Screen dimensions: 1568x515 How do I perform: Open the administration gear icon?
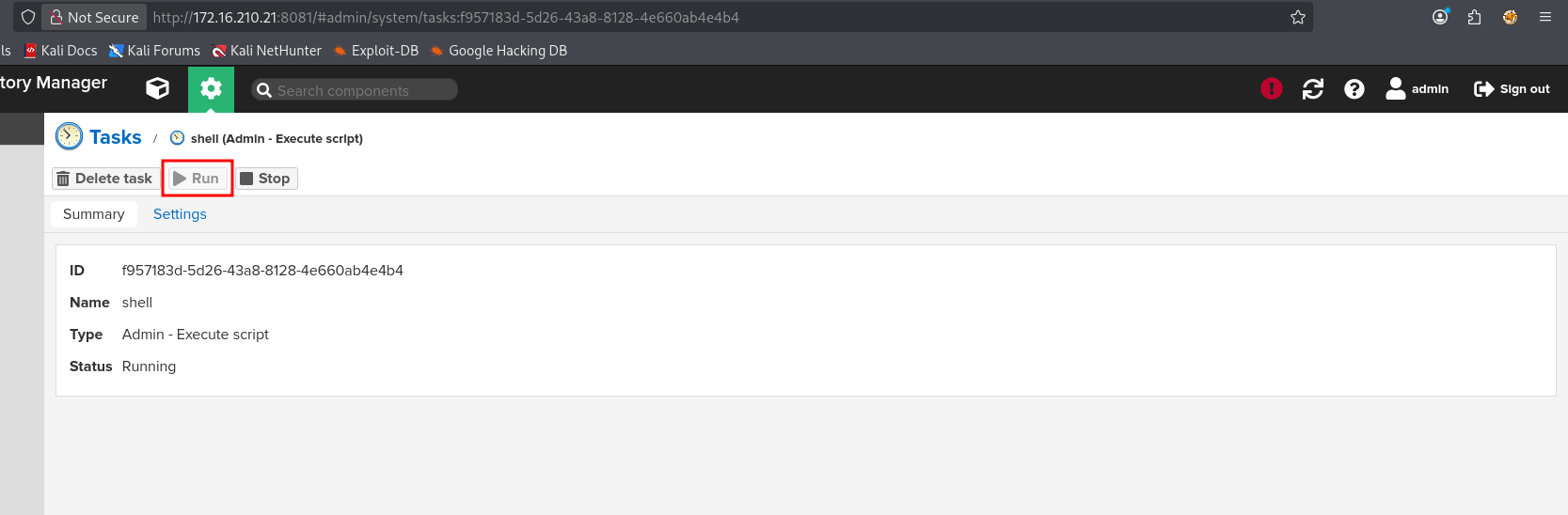point(211,88)
